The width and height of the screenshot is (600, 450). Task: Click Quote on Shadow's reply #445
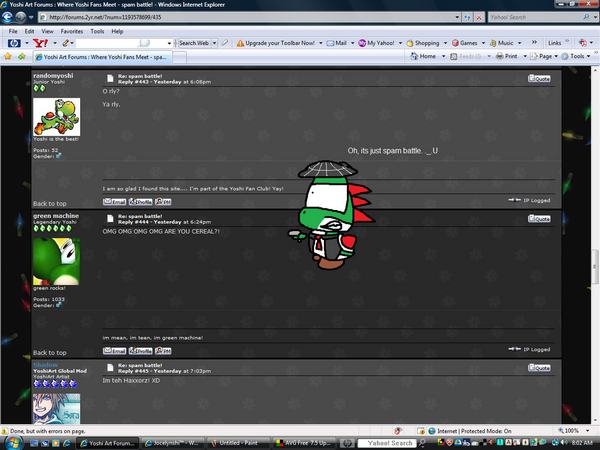click(x=539, y=368)
